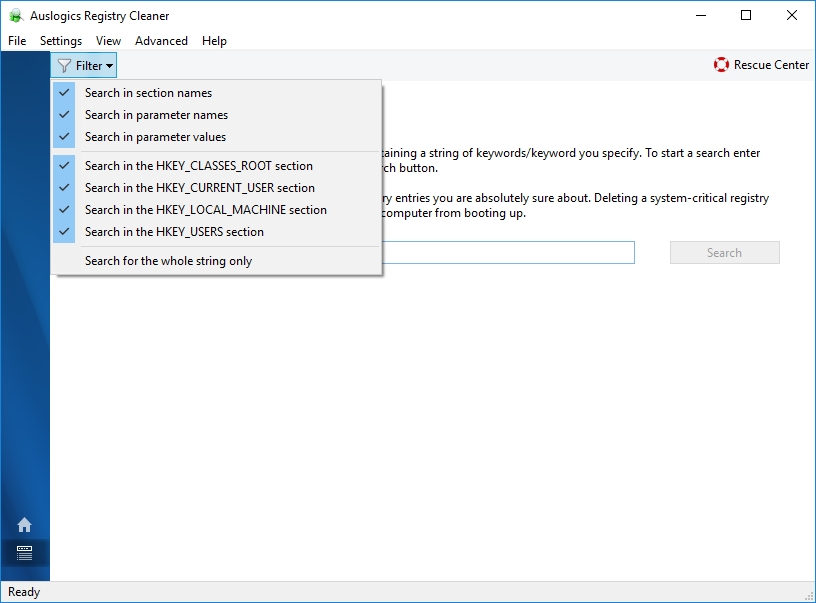
Task: Open the View menu
Action: point(108,41)
